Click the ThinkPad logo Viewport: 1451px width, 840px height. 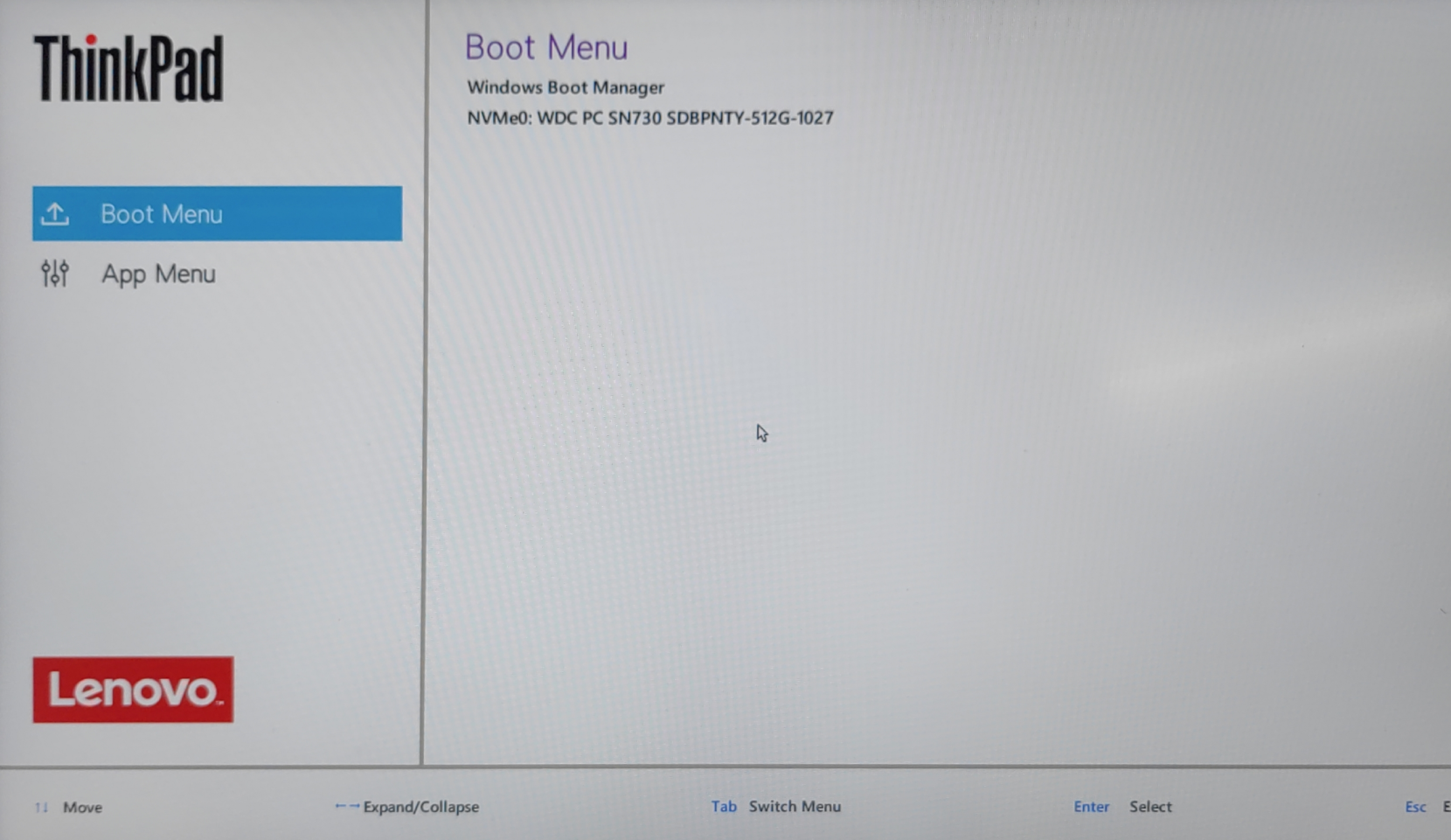pos(128,68)
